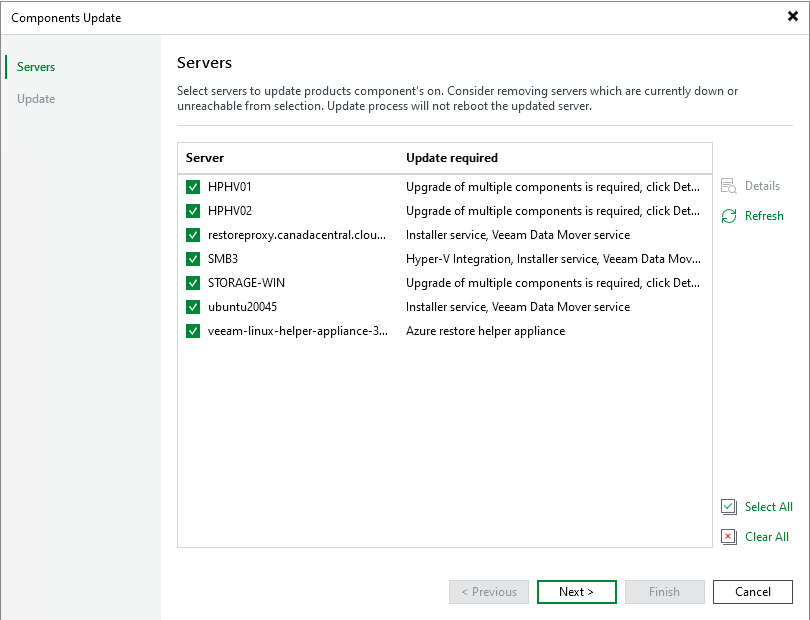Image resolution: width=810 pixels, height=620 pixels.
Task: Click the Clear All red X icon
Action: coord(729,537)
